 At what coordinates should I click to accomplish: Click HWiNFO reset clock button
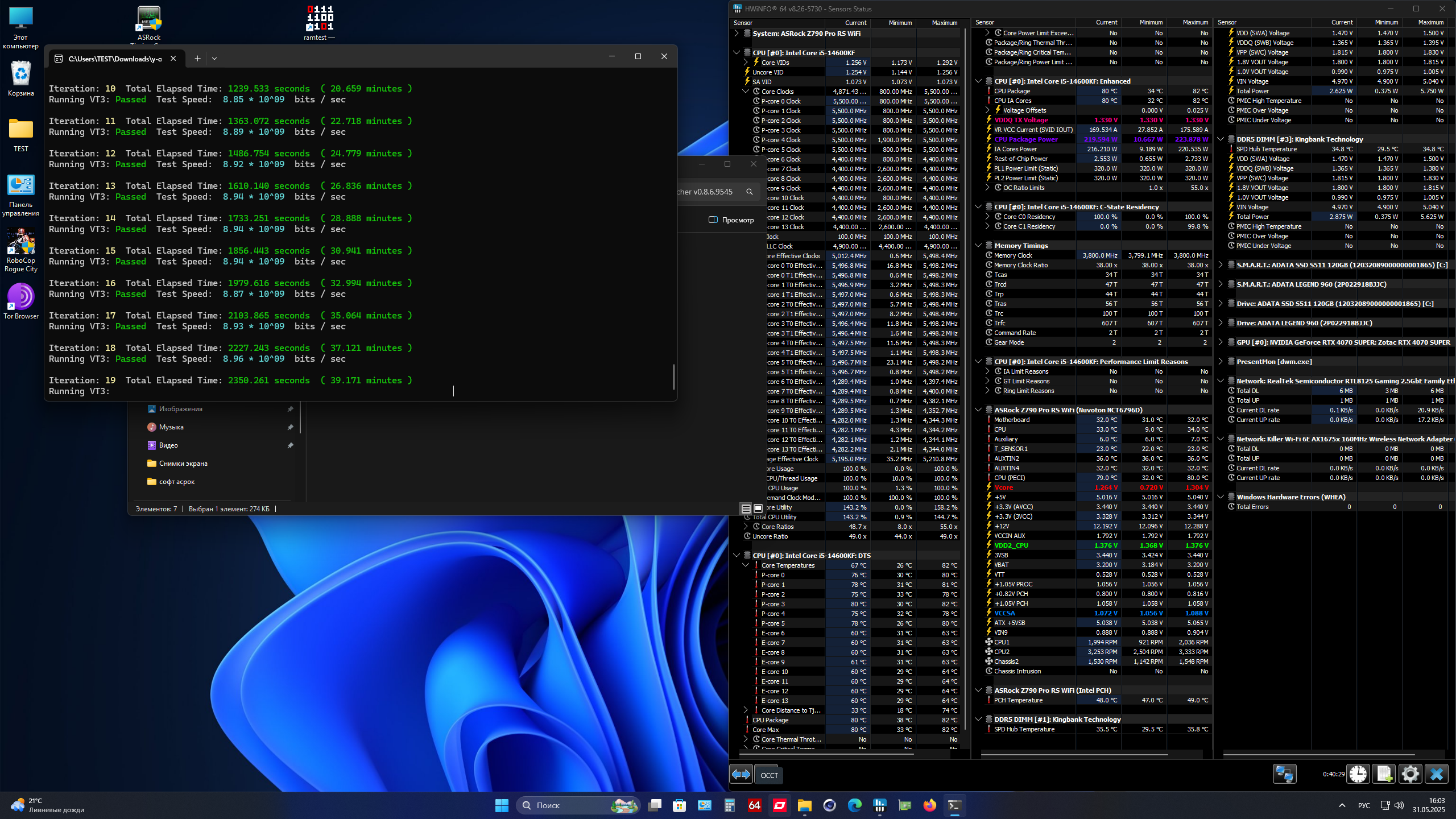(1358, 774)
